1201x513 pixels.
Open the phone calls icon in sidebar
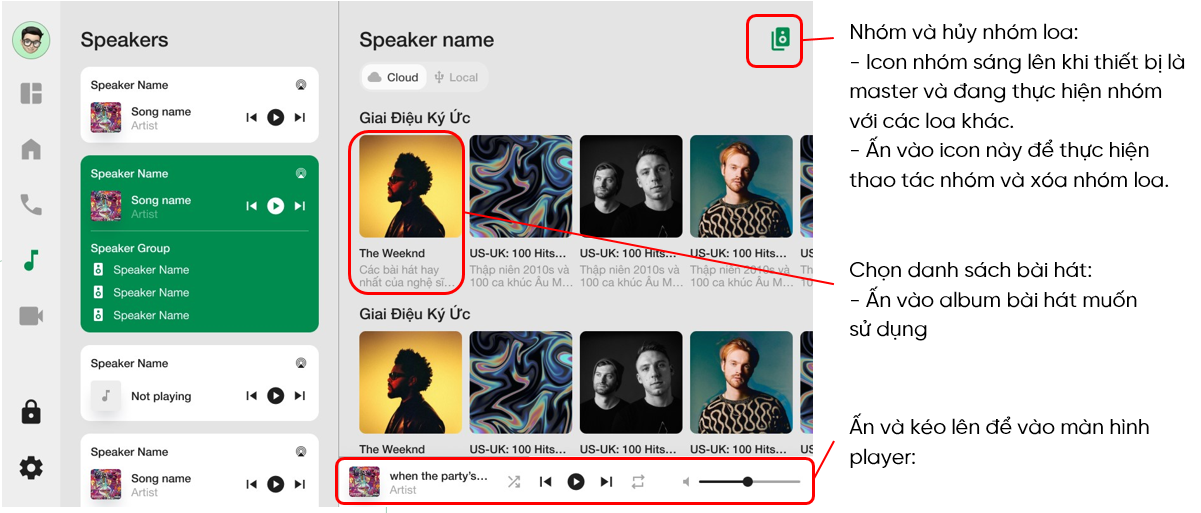pos(31,205)
